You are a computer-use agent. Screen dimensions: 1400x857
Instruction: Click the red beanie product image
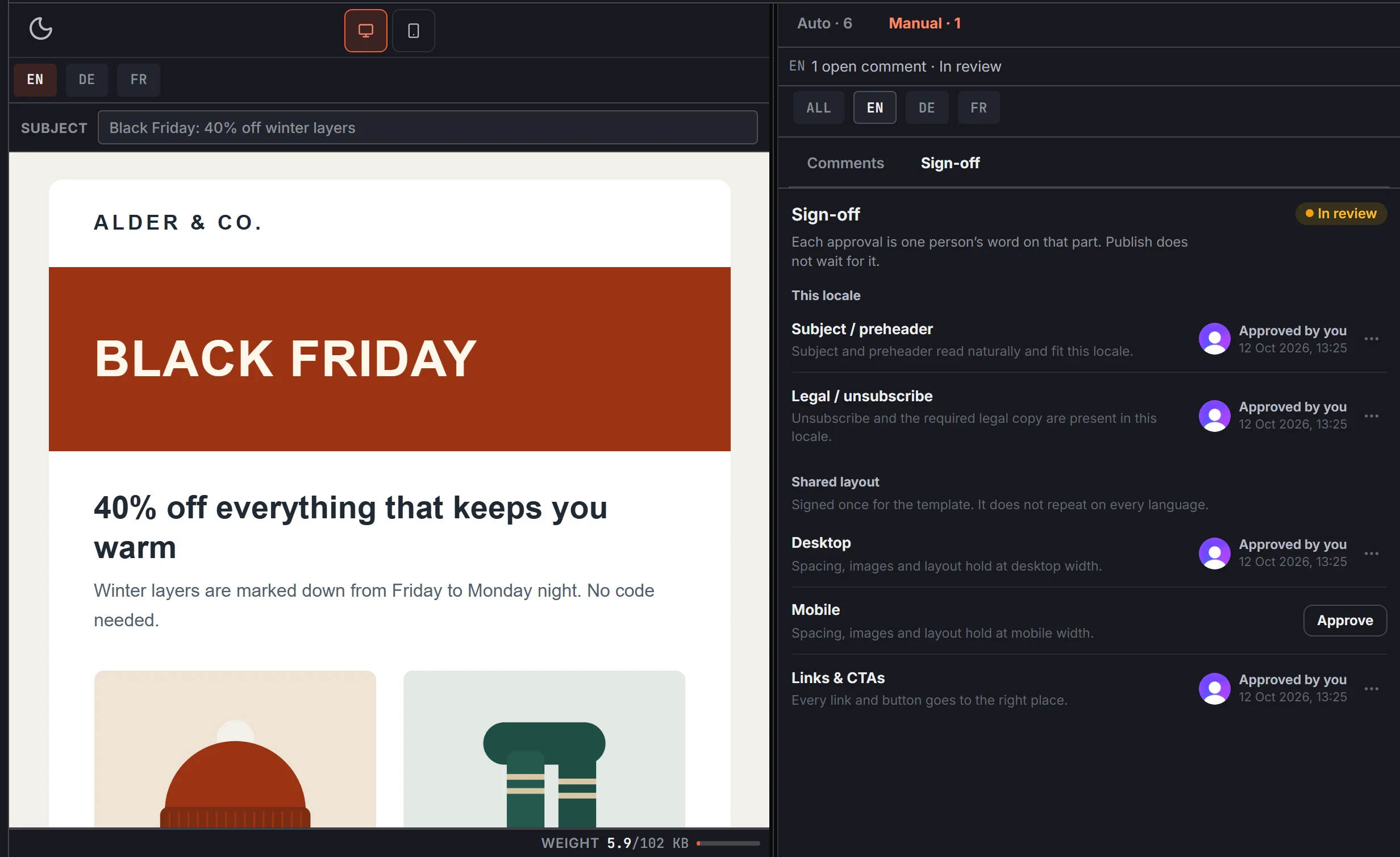click(x=235, y=749)
